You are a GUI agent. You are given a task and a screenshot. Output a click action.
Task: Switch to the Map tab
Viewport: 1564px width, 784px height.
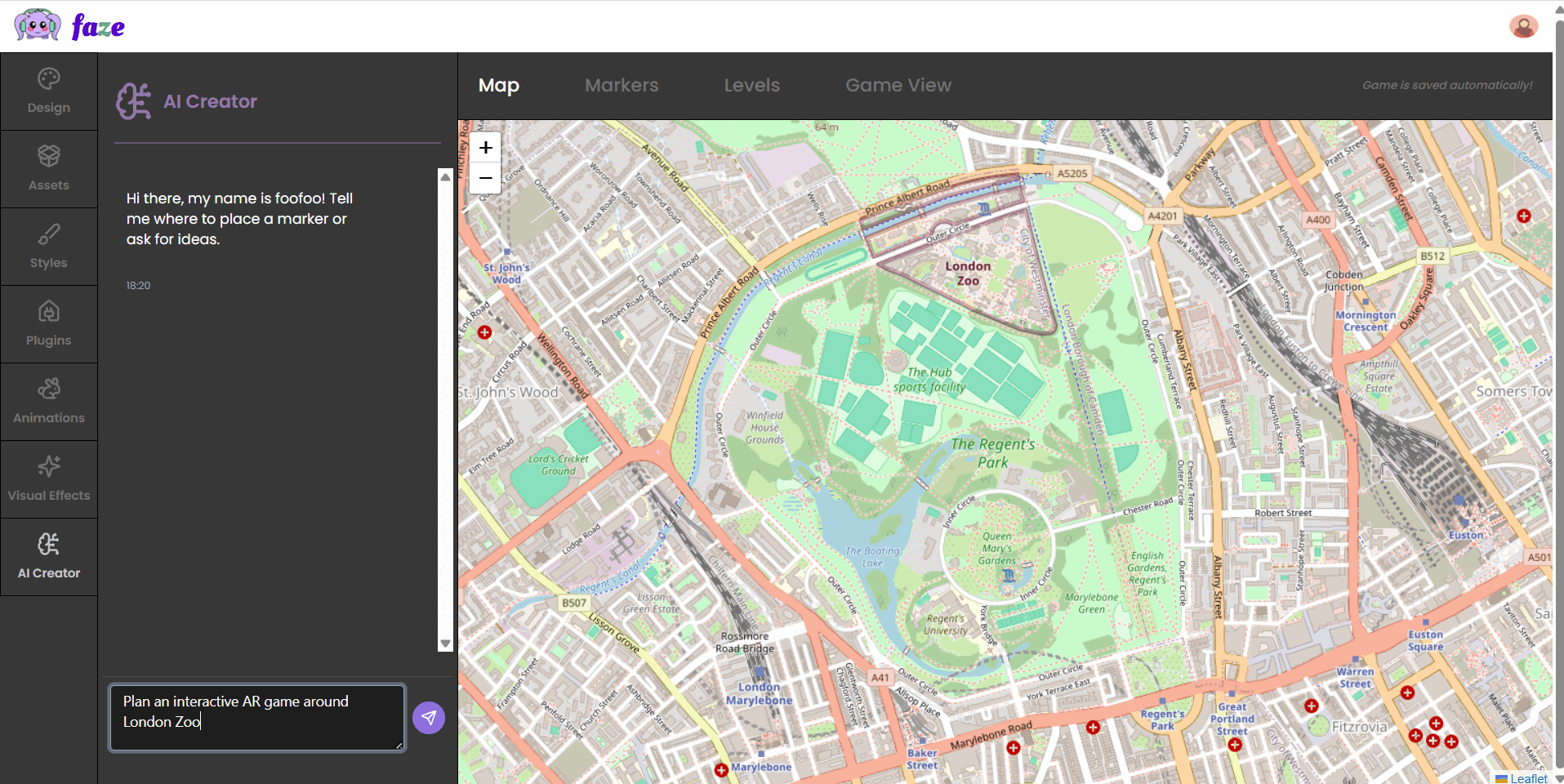pos(497,85)
